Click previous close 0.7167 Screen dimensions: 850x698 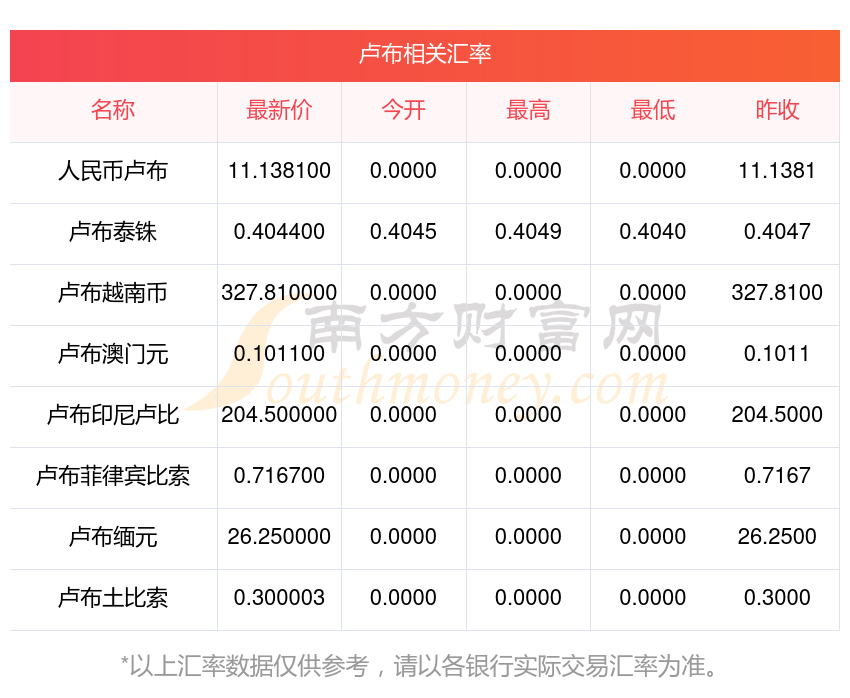pyautogui.click(x=777, y=476)
